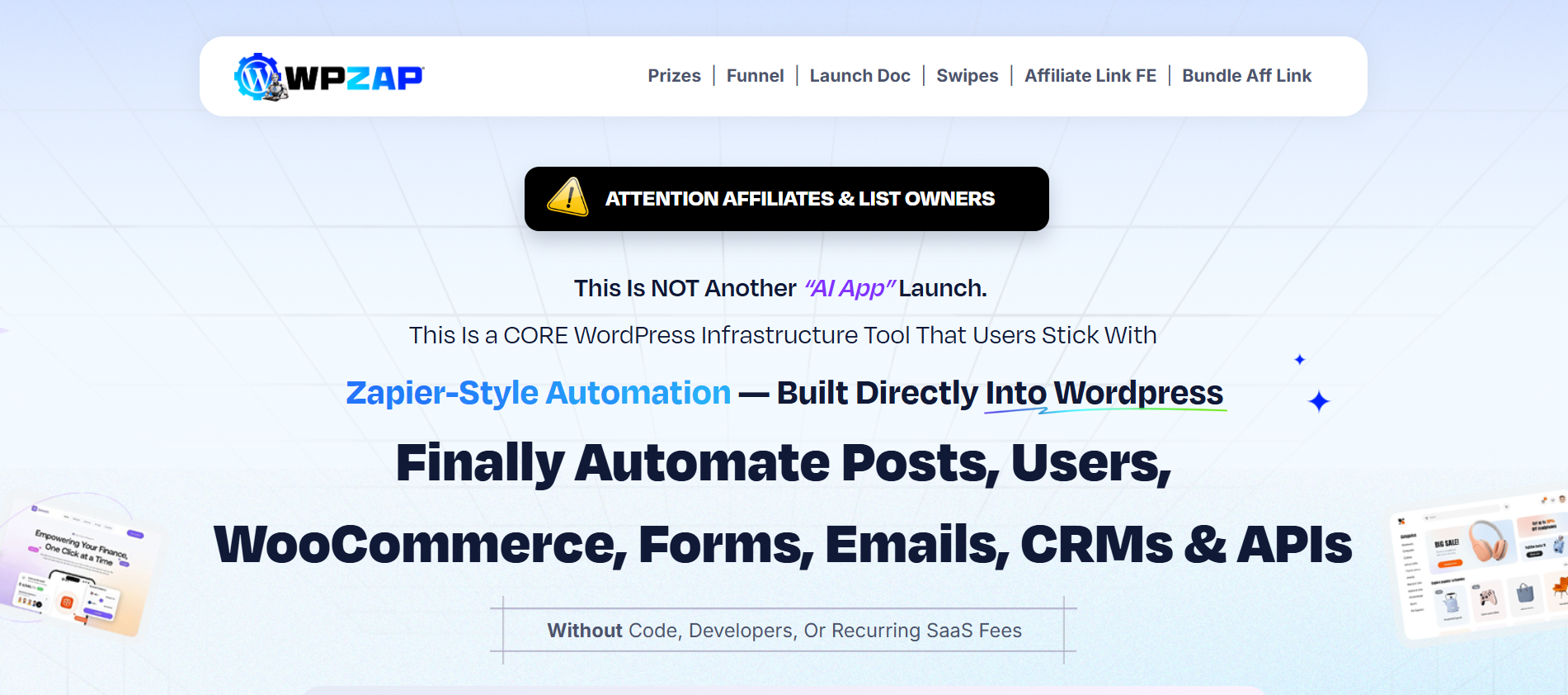
Task: Click the large blue sparkle star
Action: pos(1319,401)
